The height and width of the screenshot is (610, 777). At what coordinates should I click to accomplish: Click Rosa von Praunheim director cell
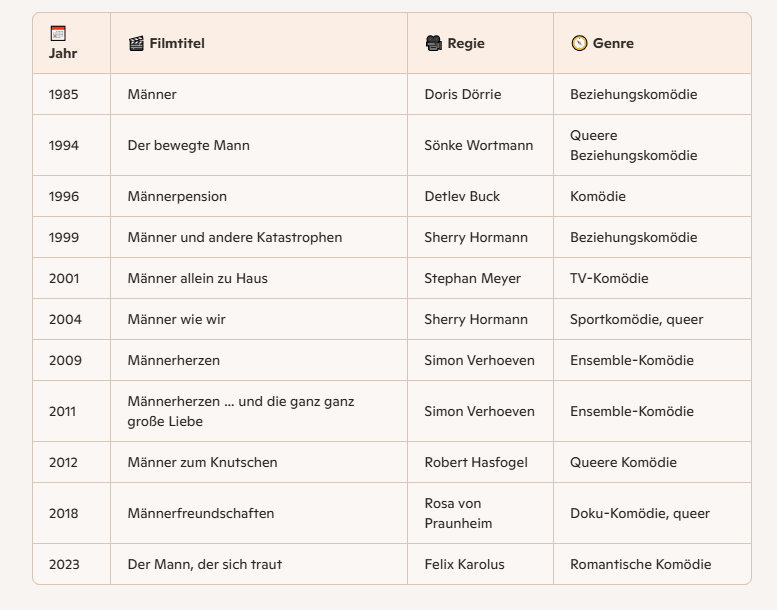coord(458,513)
